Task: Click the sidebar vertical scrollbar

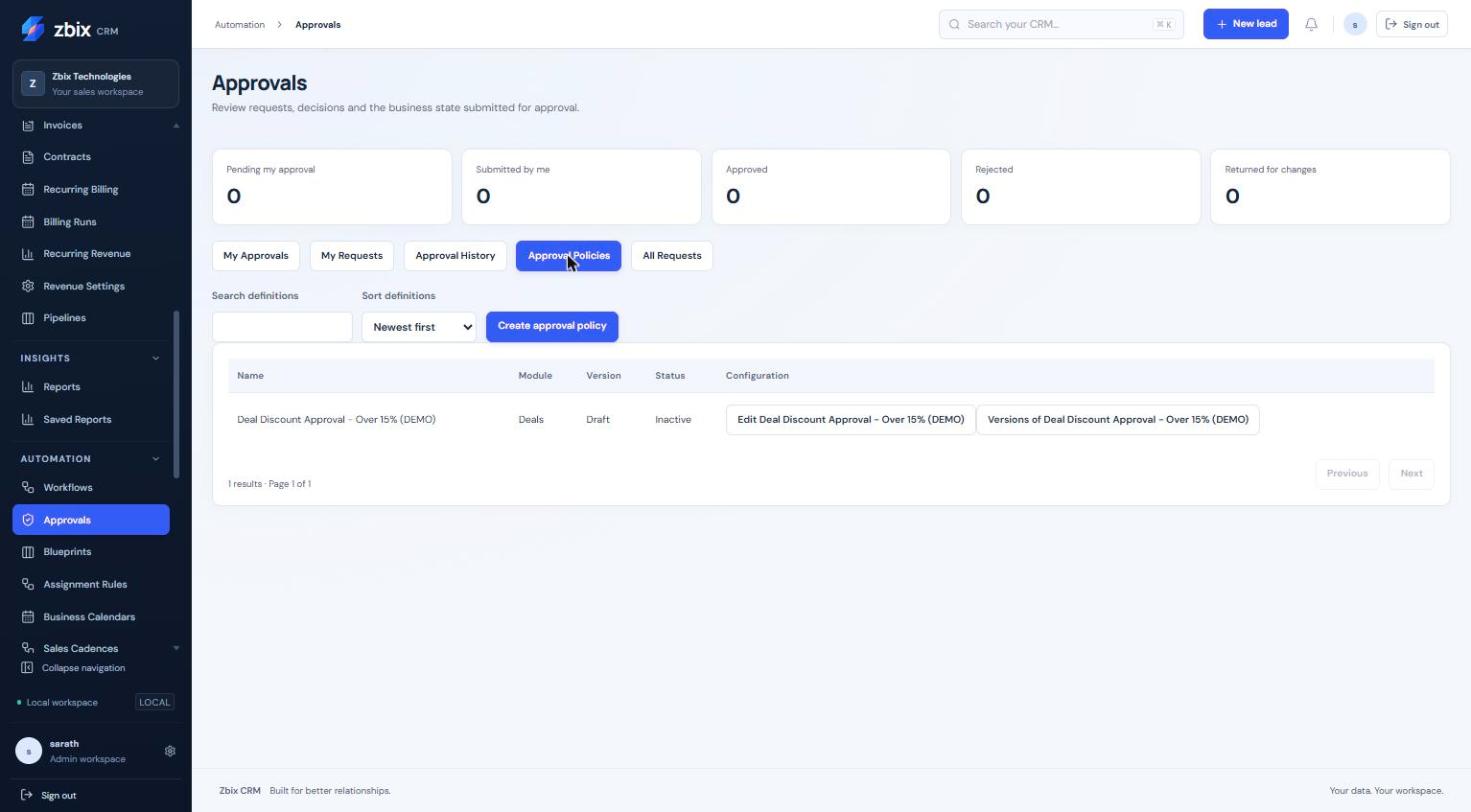Action: 177,395
